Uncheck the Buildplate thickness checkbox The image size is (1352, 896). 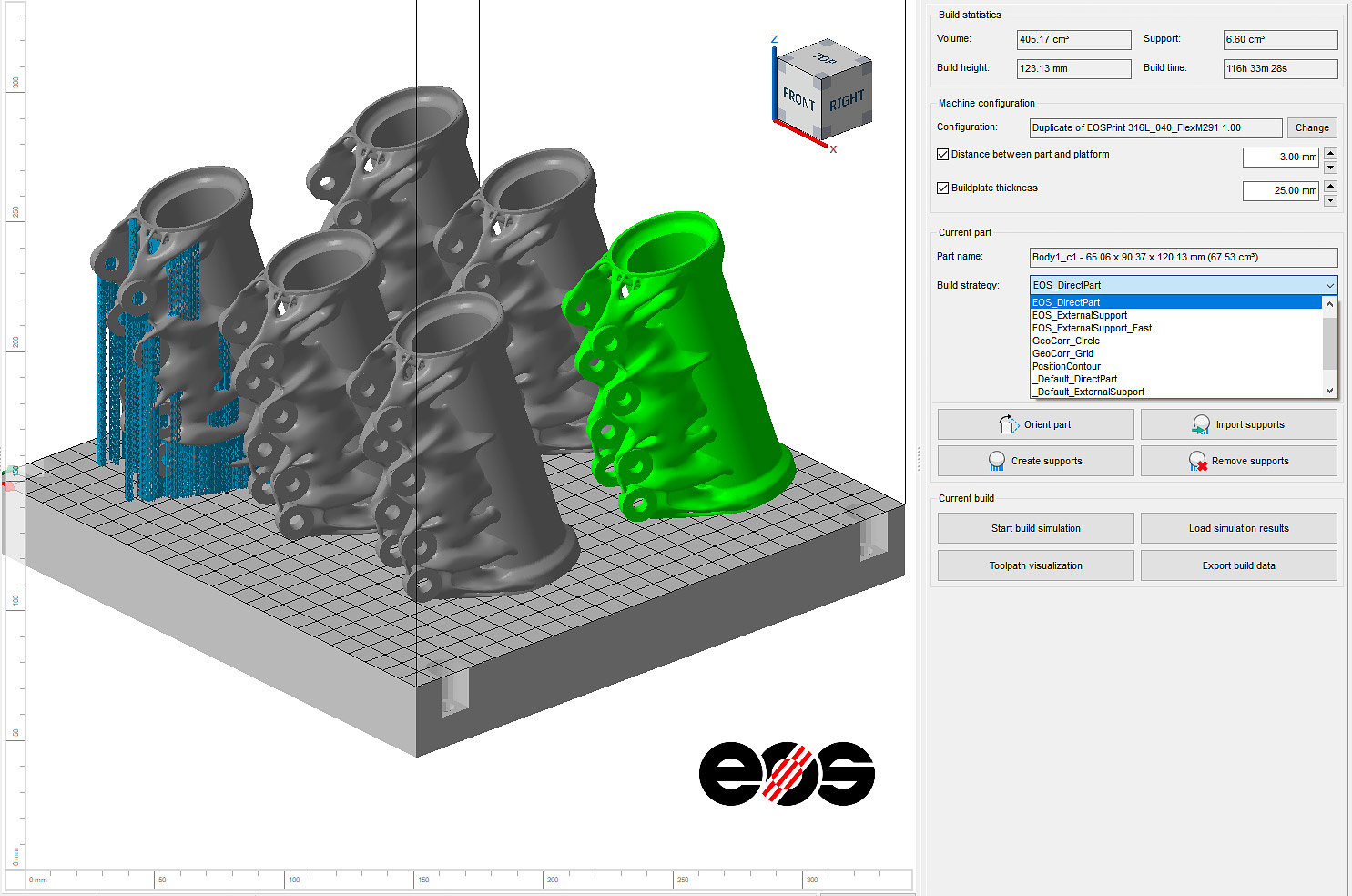943,188
